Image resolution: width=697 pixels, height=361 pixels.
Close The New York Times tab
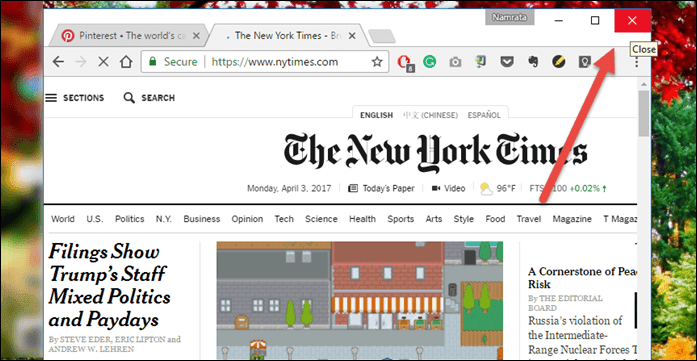[x=352, y=36]
